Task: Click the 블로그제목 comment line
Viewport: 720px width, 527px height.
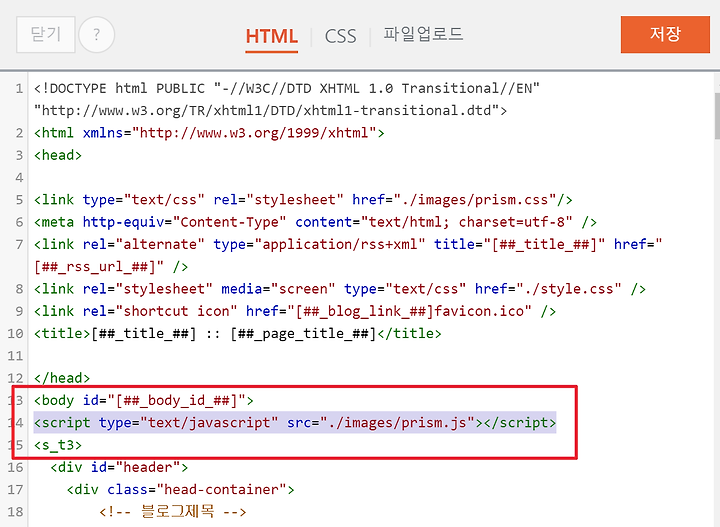Action: tap(173, 511)
